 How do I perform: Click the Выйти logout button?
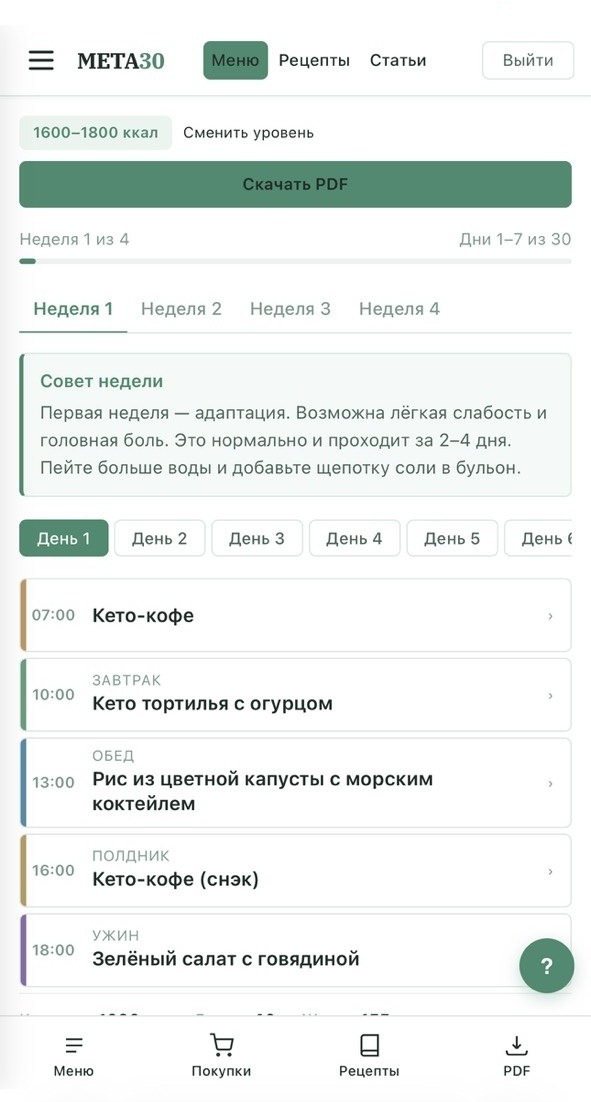528,60
